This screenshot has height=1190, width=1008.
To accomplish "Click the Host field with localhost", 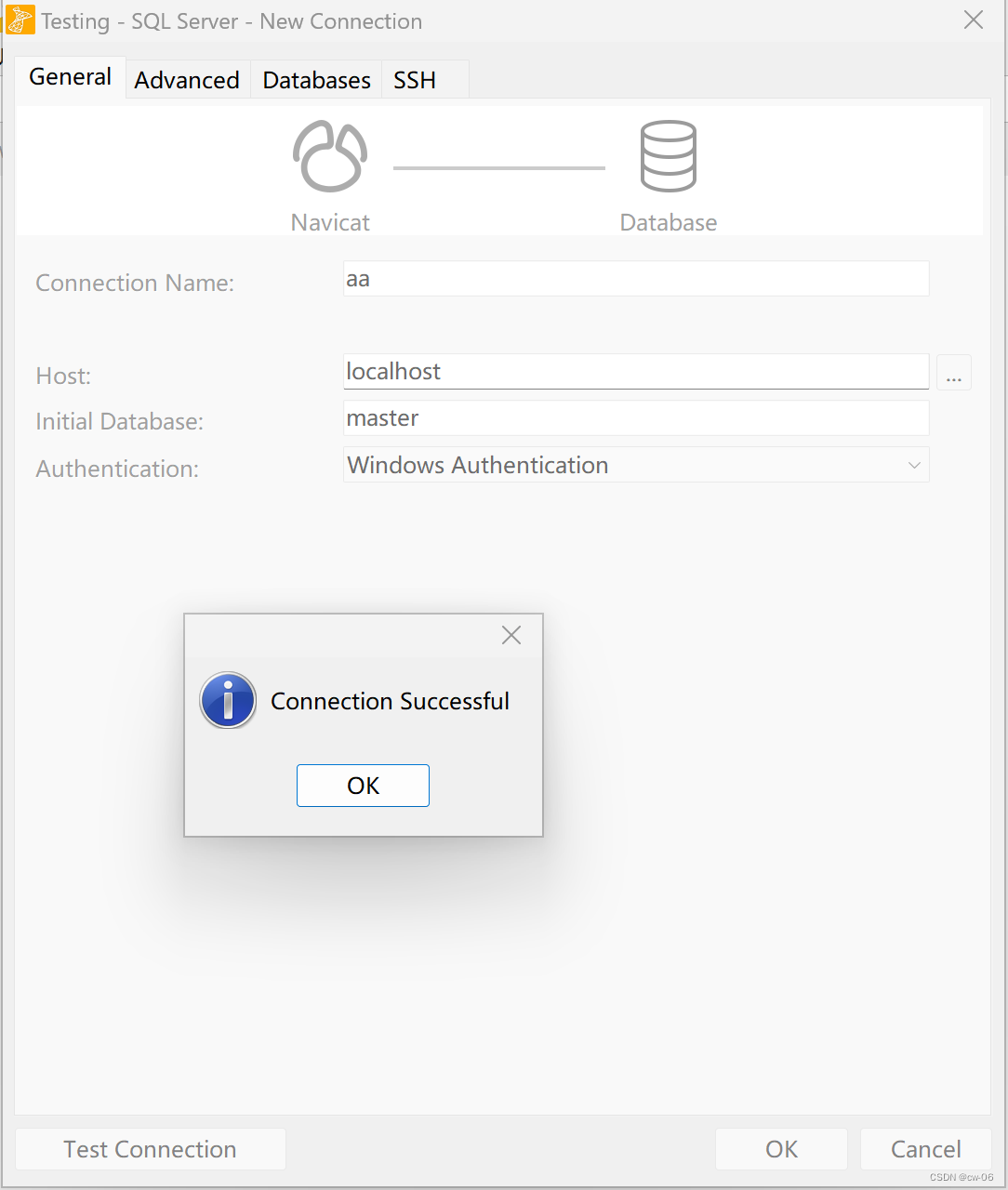I will (636, 372).
